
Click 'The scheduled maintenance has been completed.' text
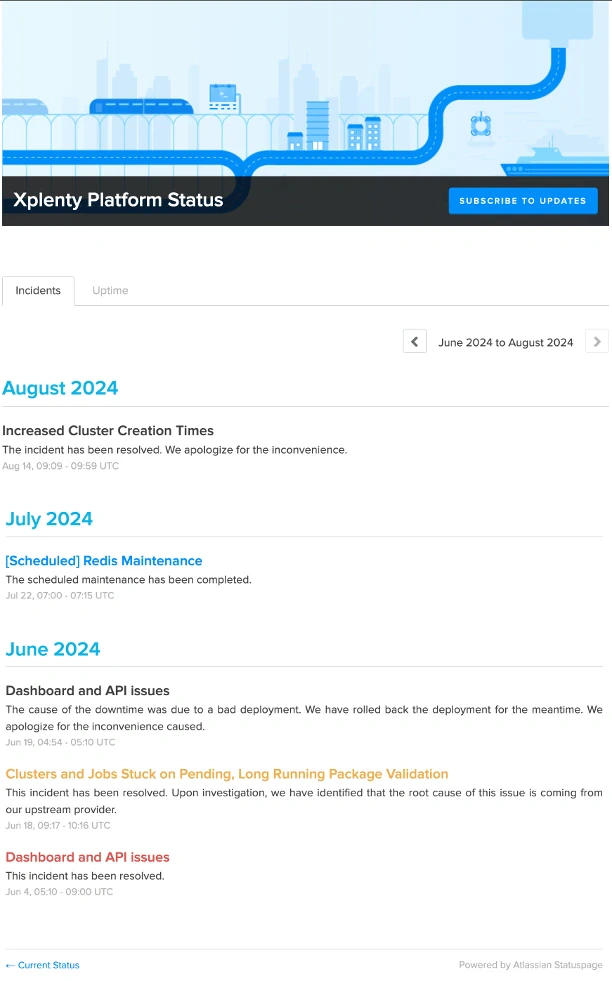point(128,579)
